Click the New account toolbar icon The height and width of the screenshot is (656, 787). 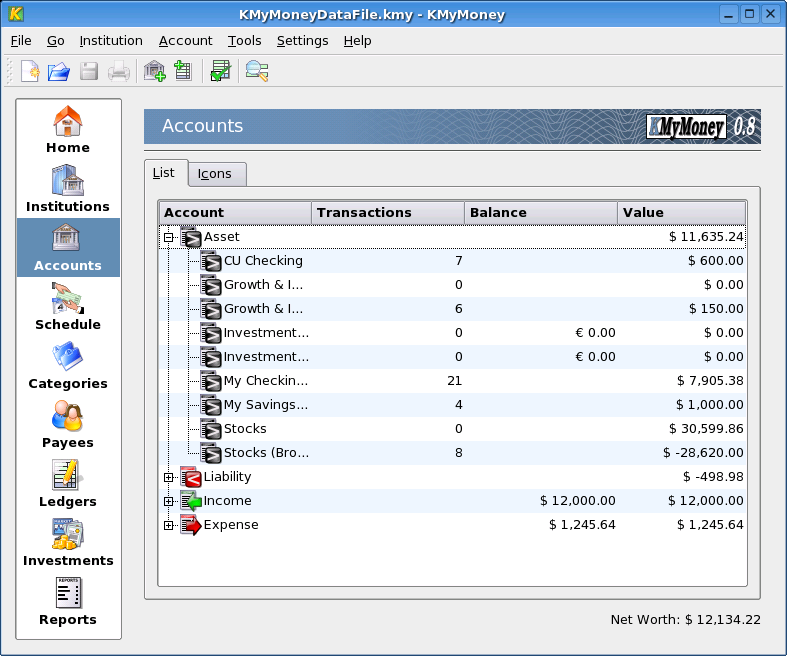pyautogui.click(x=183, y=70)
